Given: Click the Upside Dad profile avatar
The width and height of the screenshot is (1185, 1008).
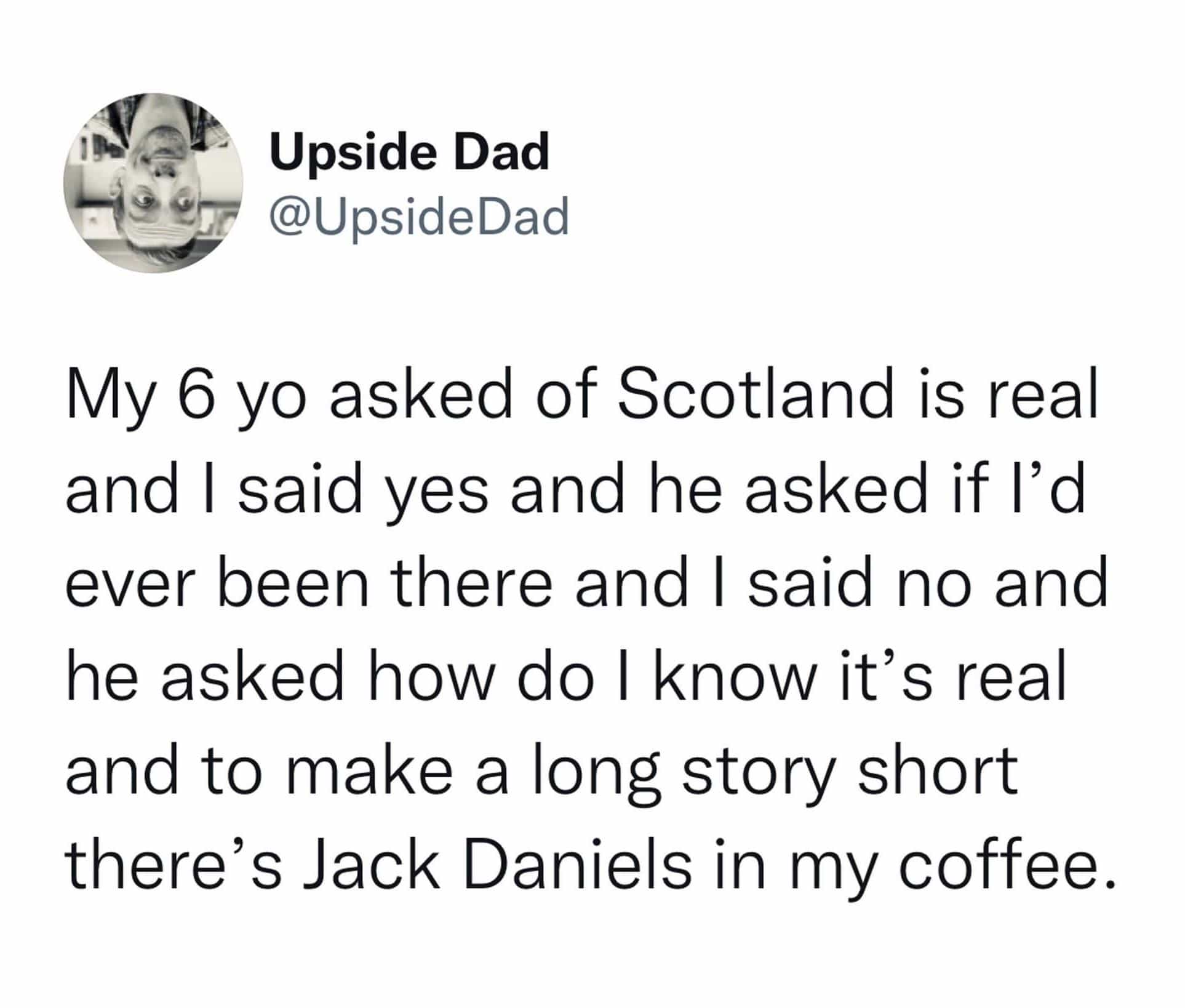Looking at the screenshot, I should tap(153, 183).
